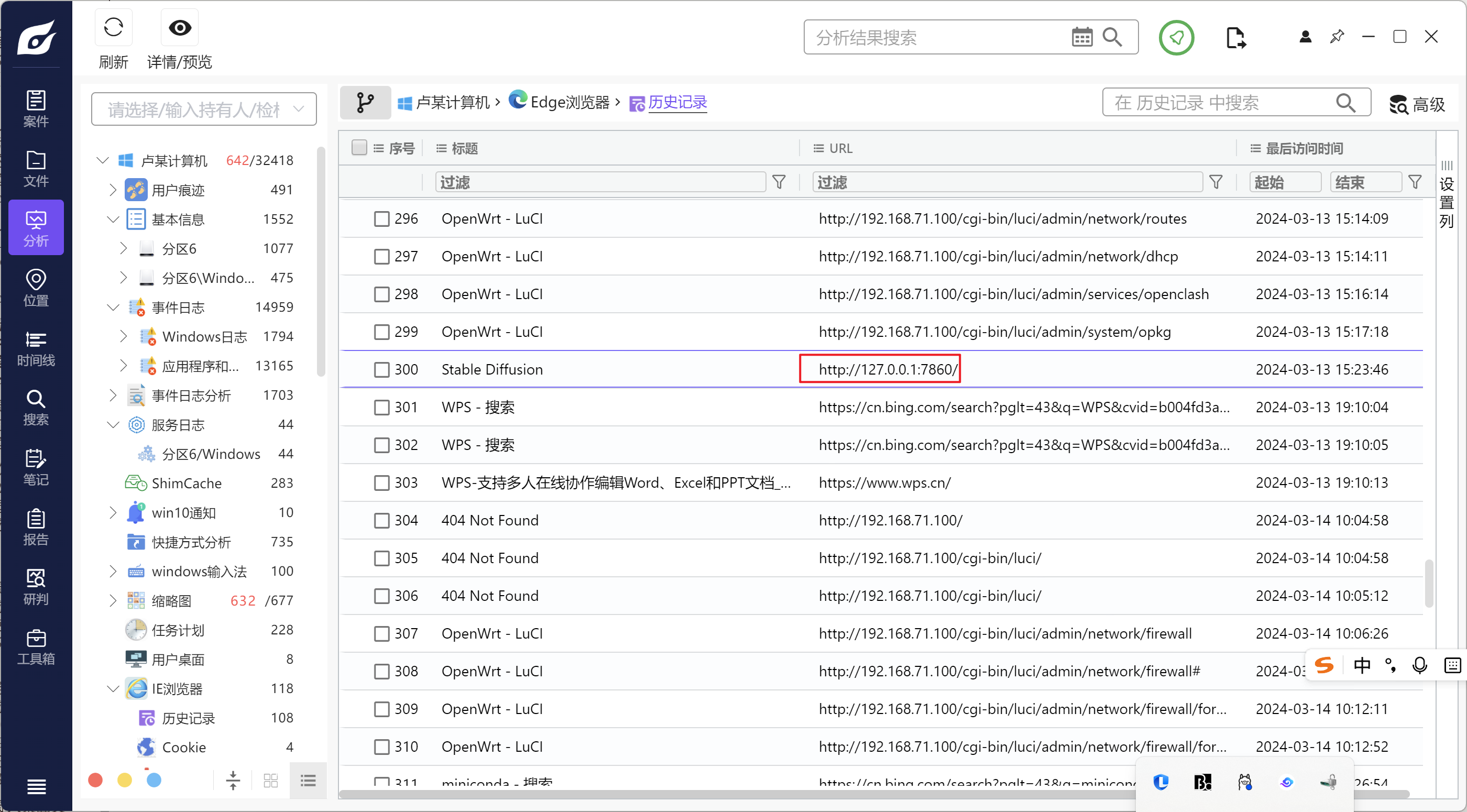Screen dimensions: 1467x812
Task: Open the holder/evidence selection dropdown
Action: (204, 109)
